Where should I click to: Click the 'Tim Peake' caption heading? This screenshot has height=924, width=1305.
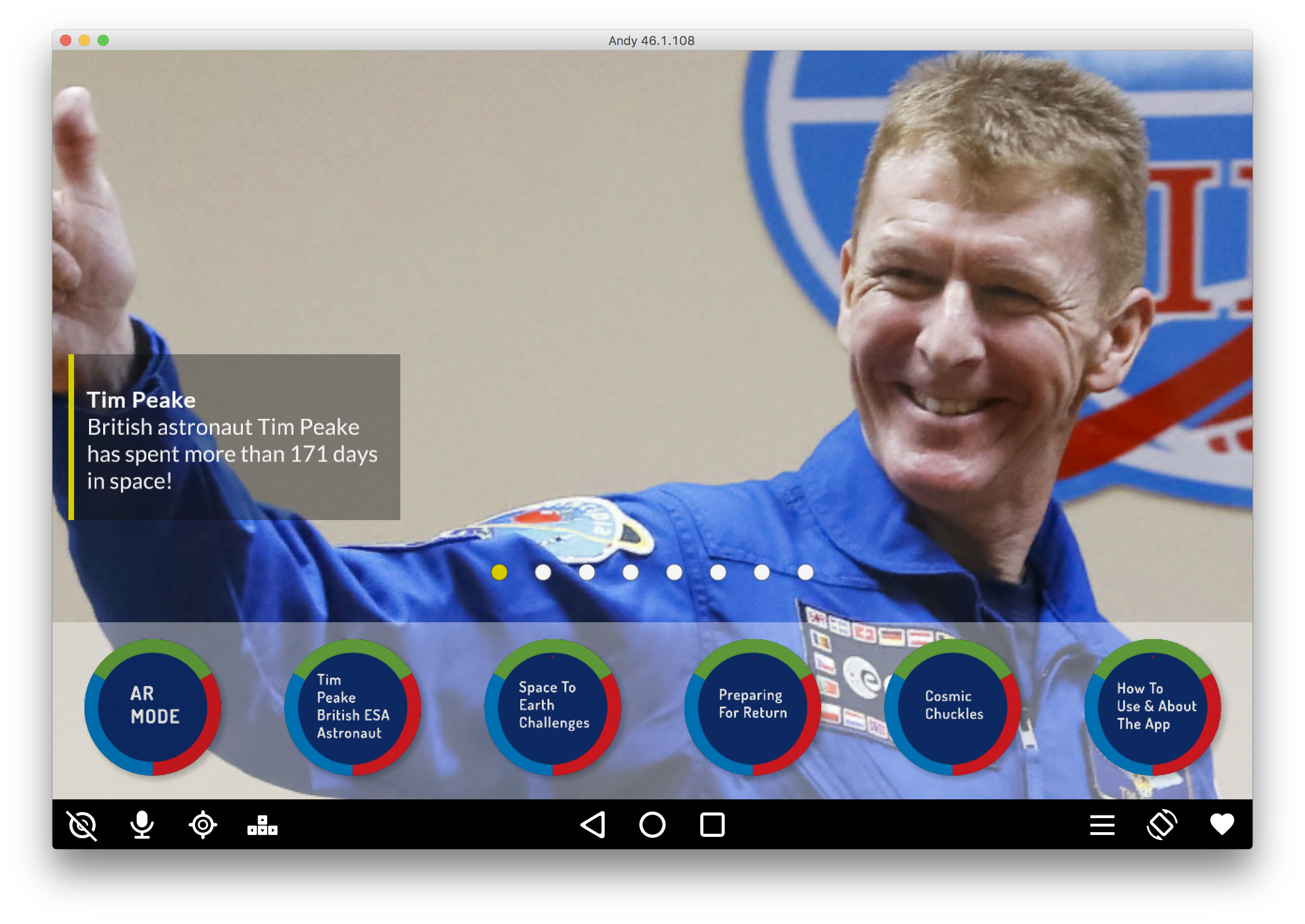click(x=141, y=400)
